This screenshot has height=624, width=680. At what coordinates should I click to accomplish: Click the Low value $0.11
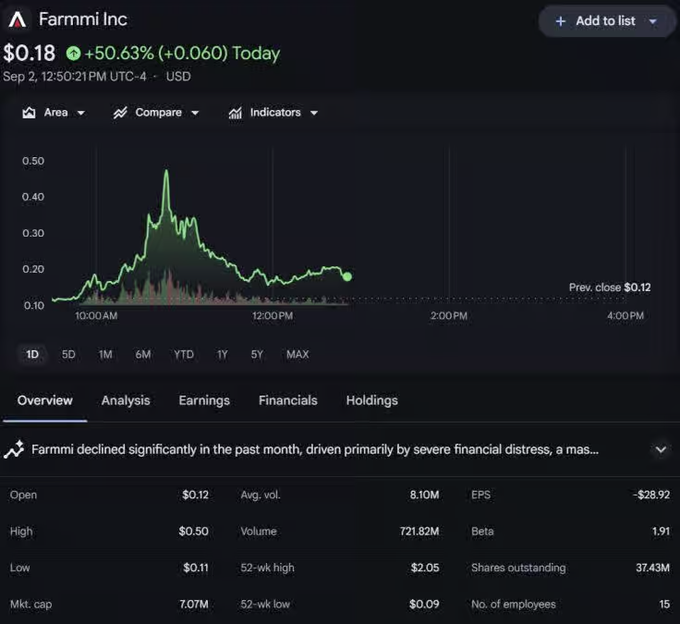click(196, 568)
